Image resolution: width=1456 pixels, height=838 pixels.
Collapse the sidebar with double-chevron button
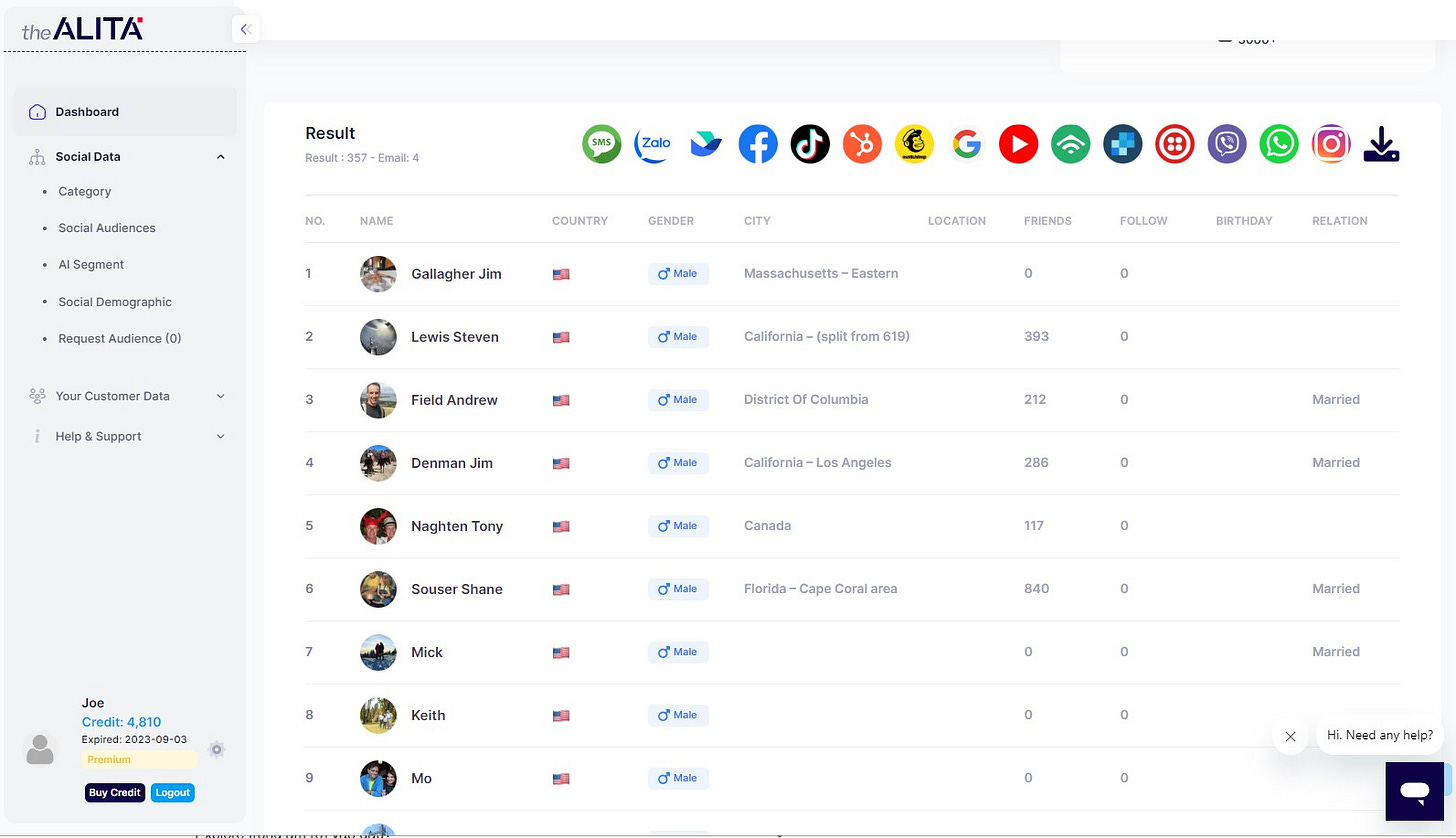tap(245, 29)
